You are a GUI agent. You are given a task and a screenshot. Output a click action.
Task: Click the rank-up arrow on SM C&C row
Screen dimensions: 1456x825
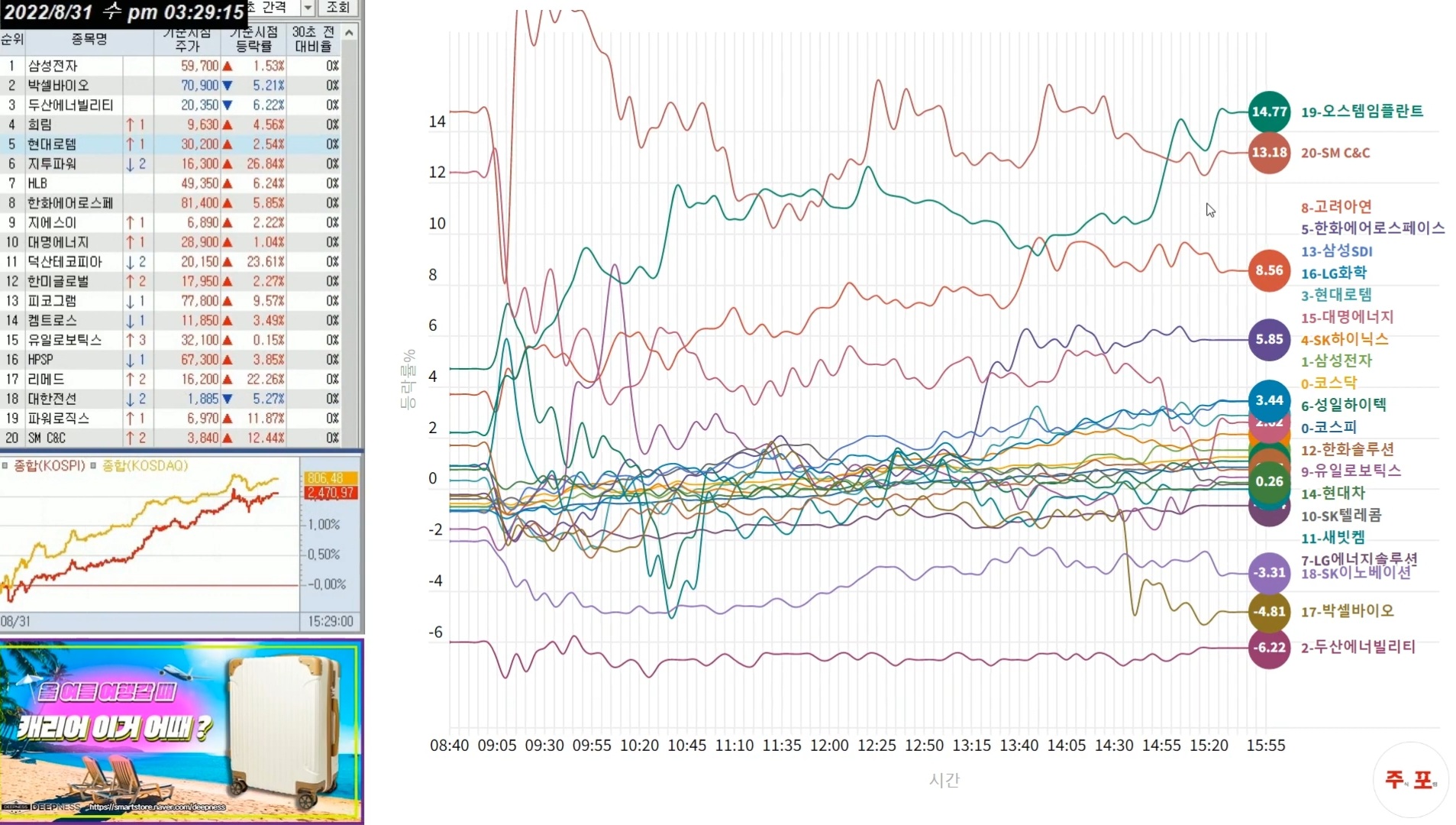130,438
